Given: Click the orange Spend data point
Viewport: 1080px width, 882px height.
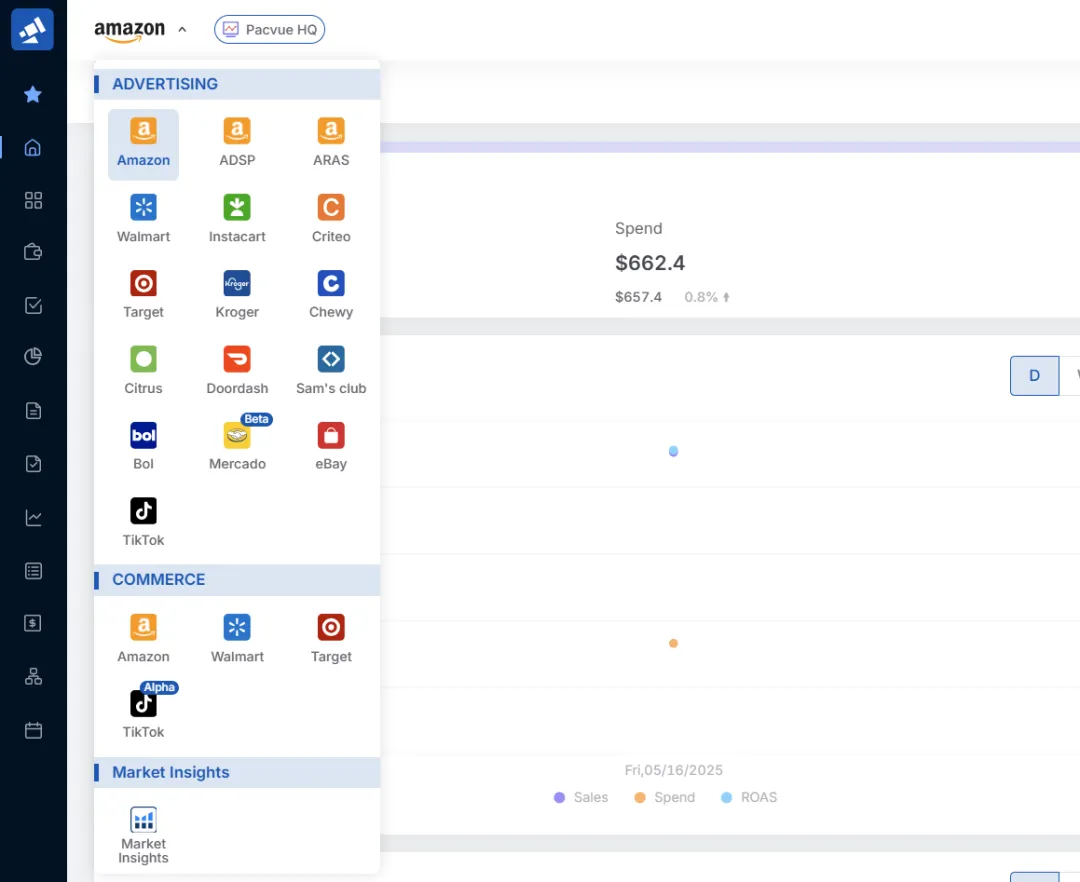Looking at the screenshot, I should pos(674,643).
